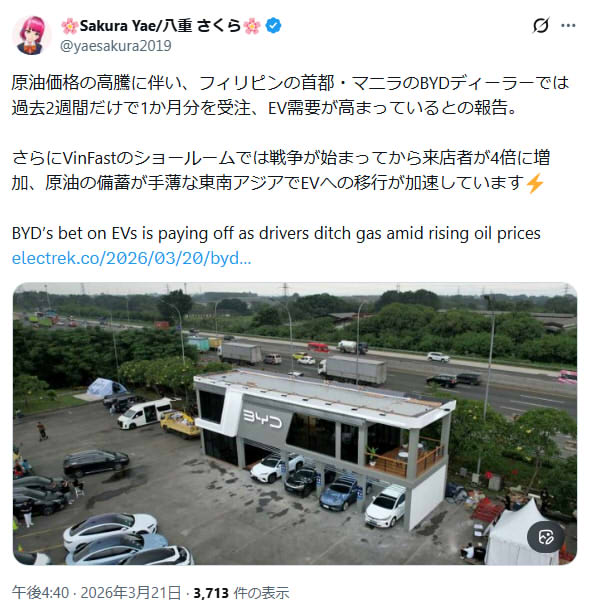The width and height of the screenshot is (590, 603).
Task: Open the @yaesakura2019 handle link
Action: (x=116, y=46)
